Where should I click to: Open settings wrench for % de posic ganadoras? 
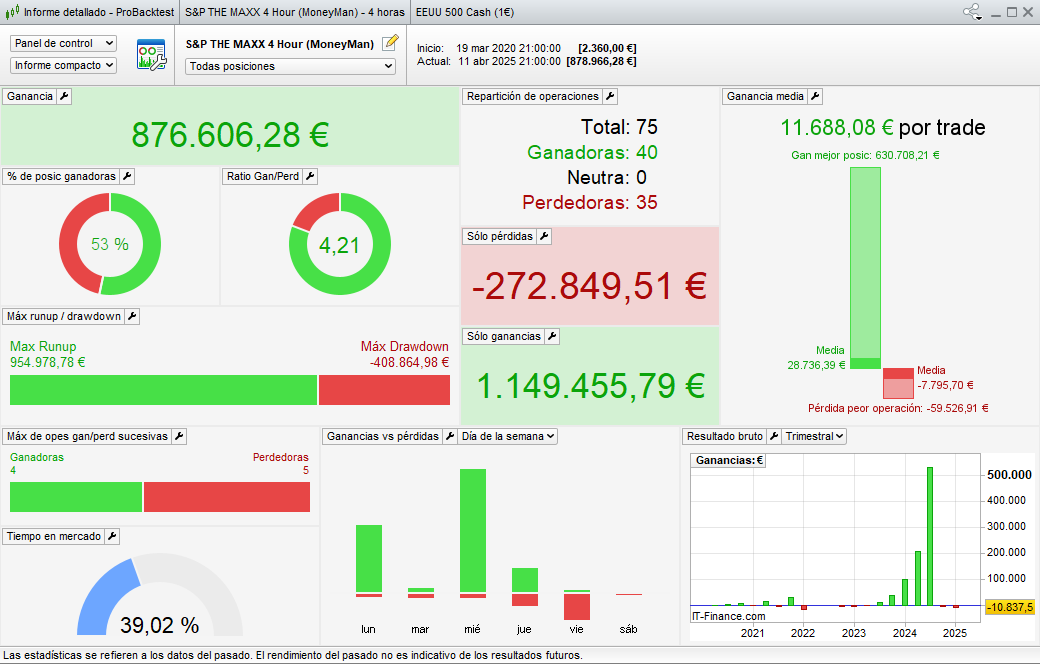point(127,176)
